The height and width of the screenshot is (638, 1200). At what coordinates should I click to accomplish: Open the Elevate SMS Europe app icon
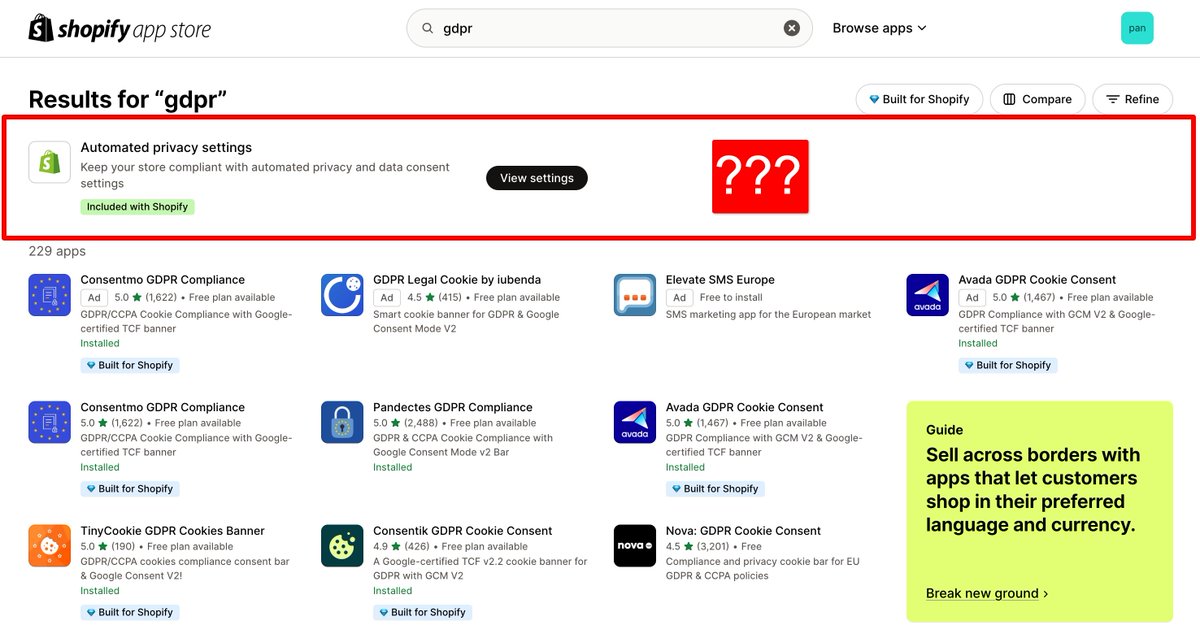[x=635, y=295]
